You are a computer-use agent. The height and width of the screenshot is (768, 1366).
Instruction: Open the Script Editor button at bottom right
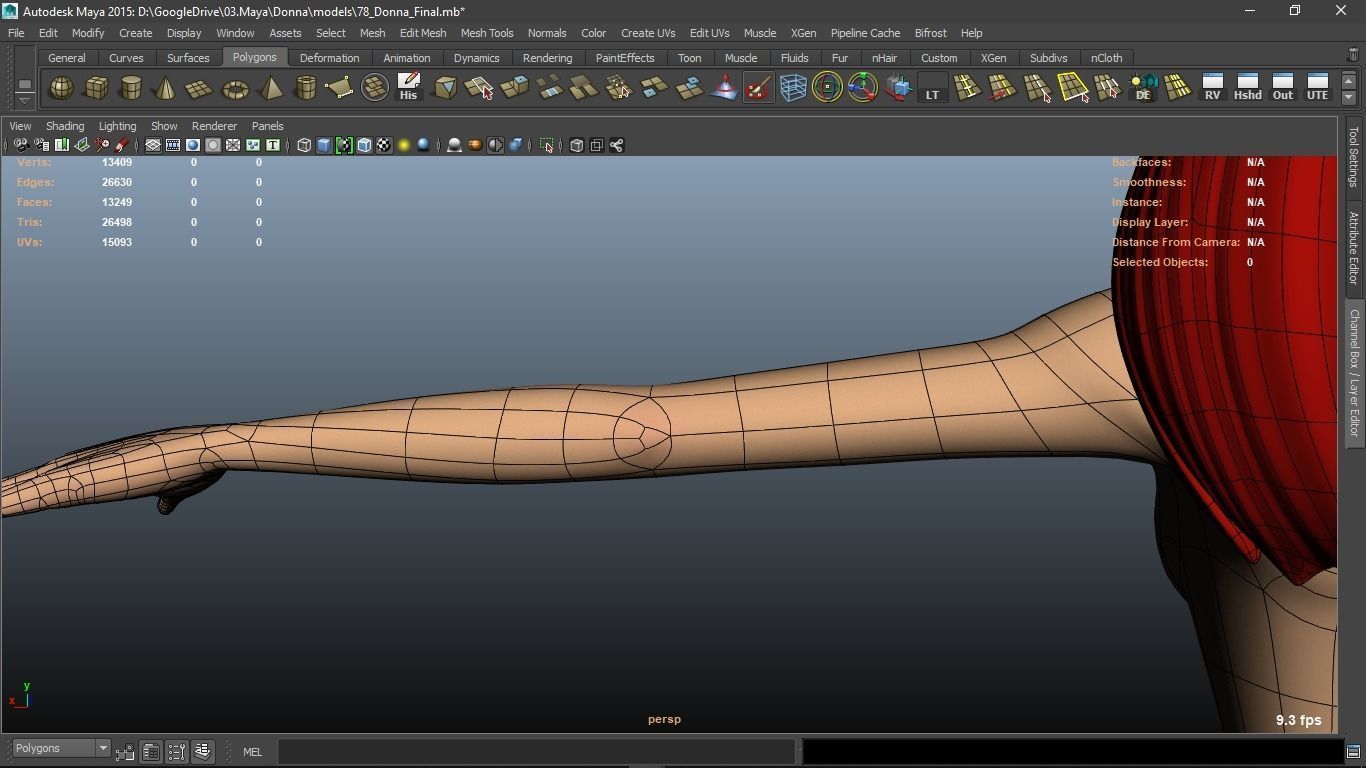(1353, 751)
